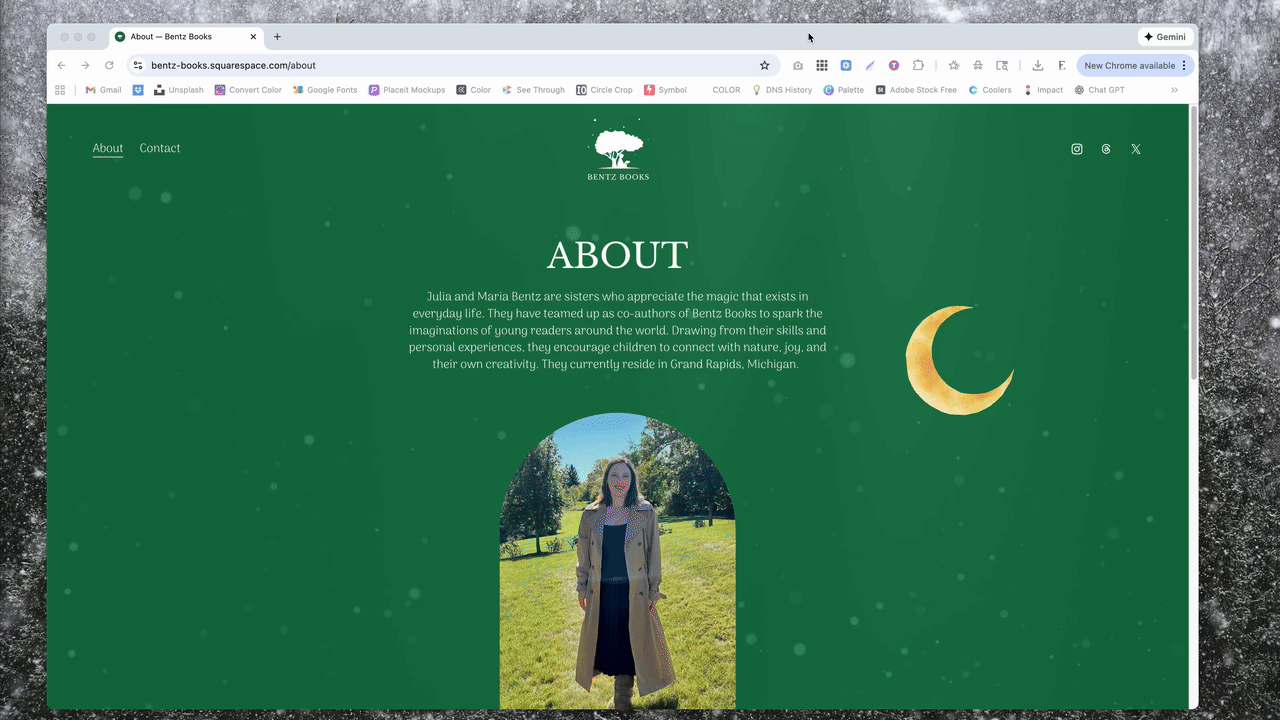The width and height of the screenshot is (1280, 720).
Task: Open the Chat GPT bookmark
Action: pos(1099,90)
